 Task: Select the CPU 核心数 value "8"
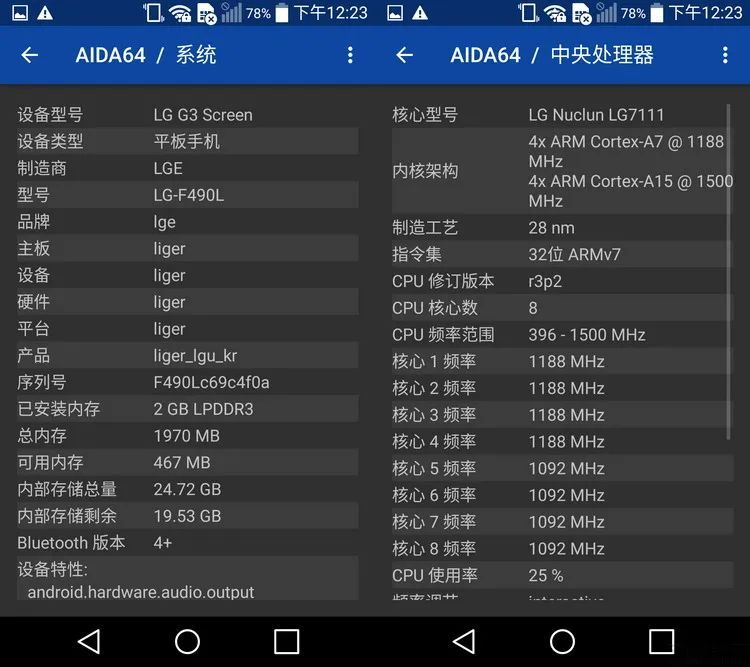(533, 308)
